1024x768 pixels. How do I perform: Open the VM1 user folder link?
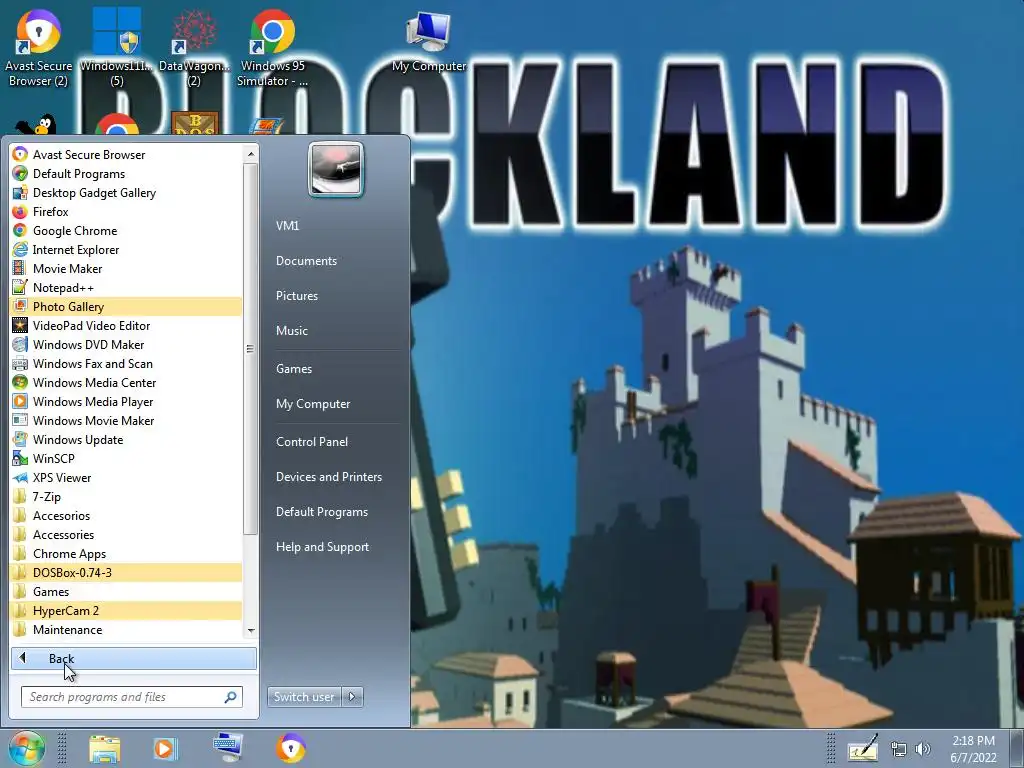(287, 225)
